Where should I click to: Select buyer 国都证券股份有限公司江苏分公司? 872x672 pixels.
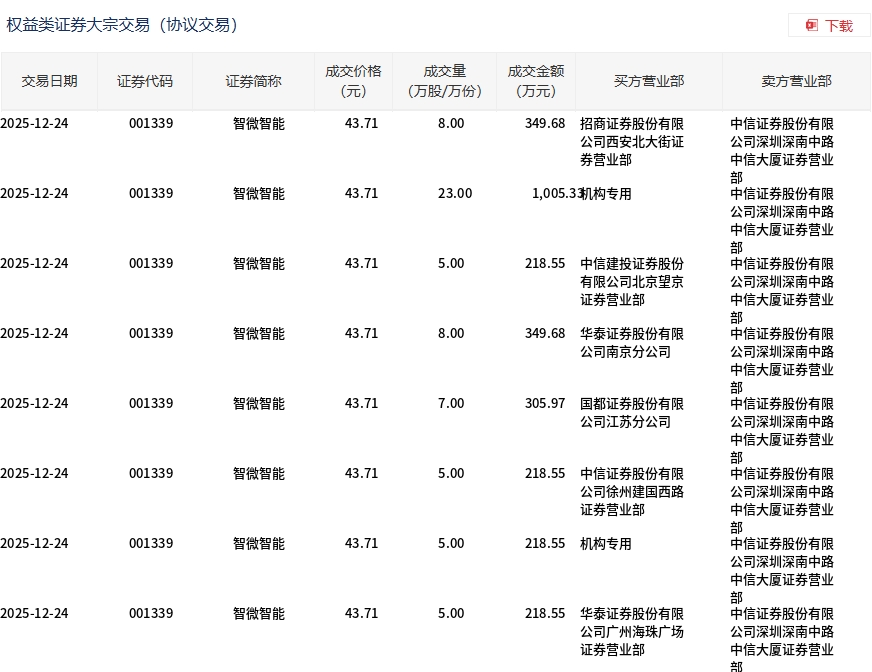632,413
